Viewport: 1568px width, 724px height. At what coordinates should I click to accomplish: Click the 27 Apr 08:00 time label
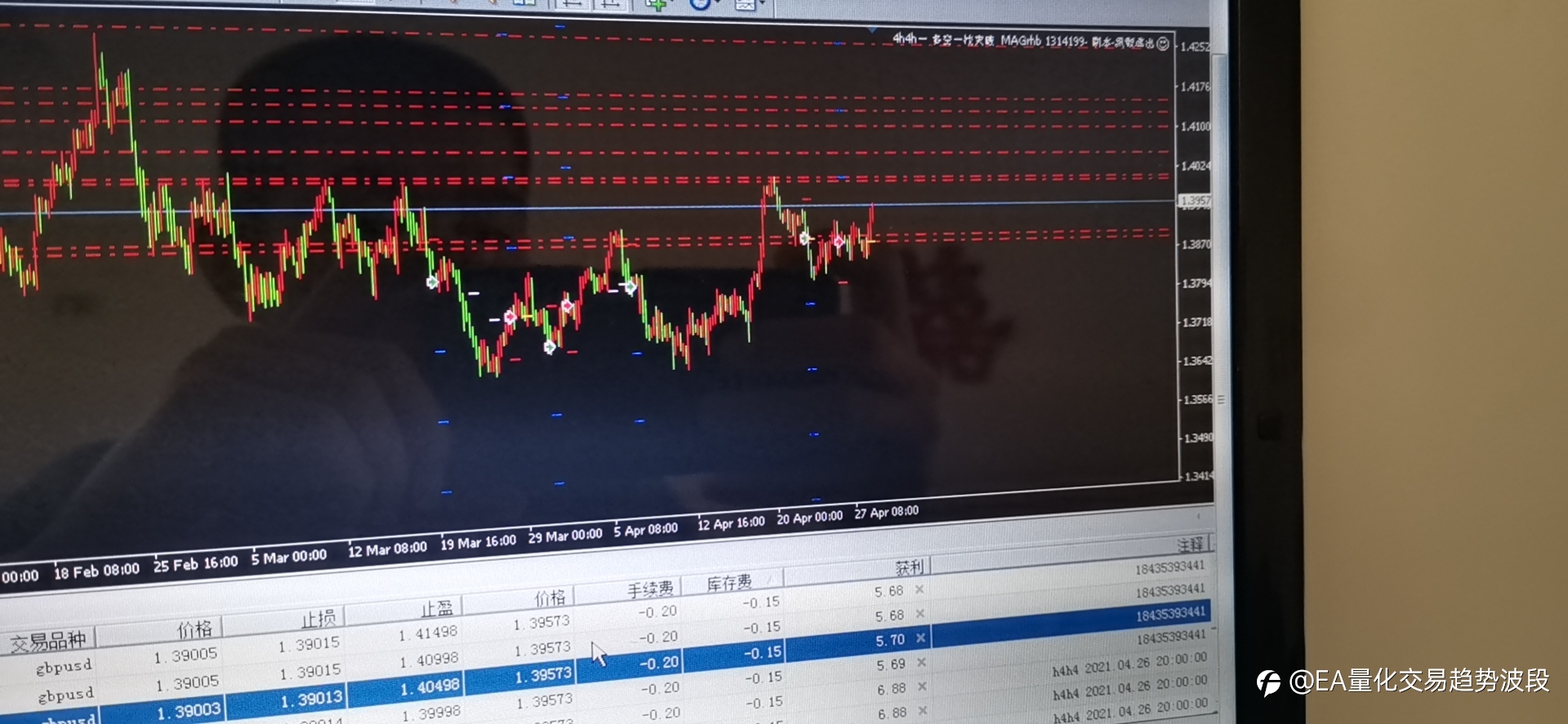coord(886,512)
